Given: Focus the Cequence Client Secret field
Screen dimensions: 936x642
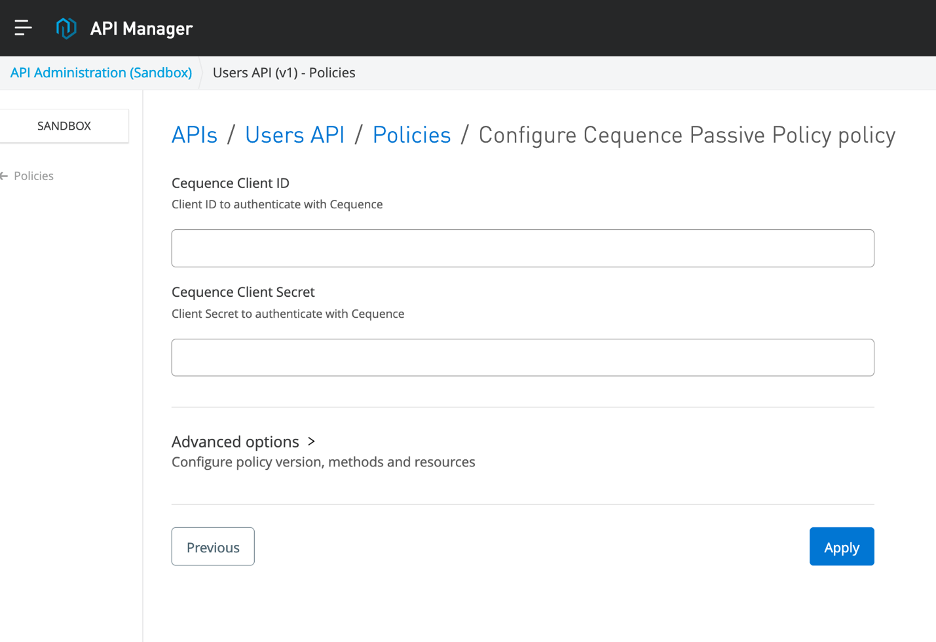Looking at the screenshot, I should (x=523, y=358).
